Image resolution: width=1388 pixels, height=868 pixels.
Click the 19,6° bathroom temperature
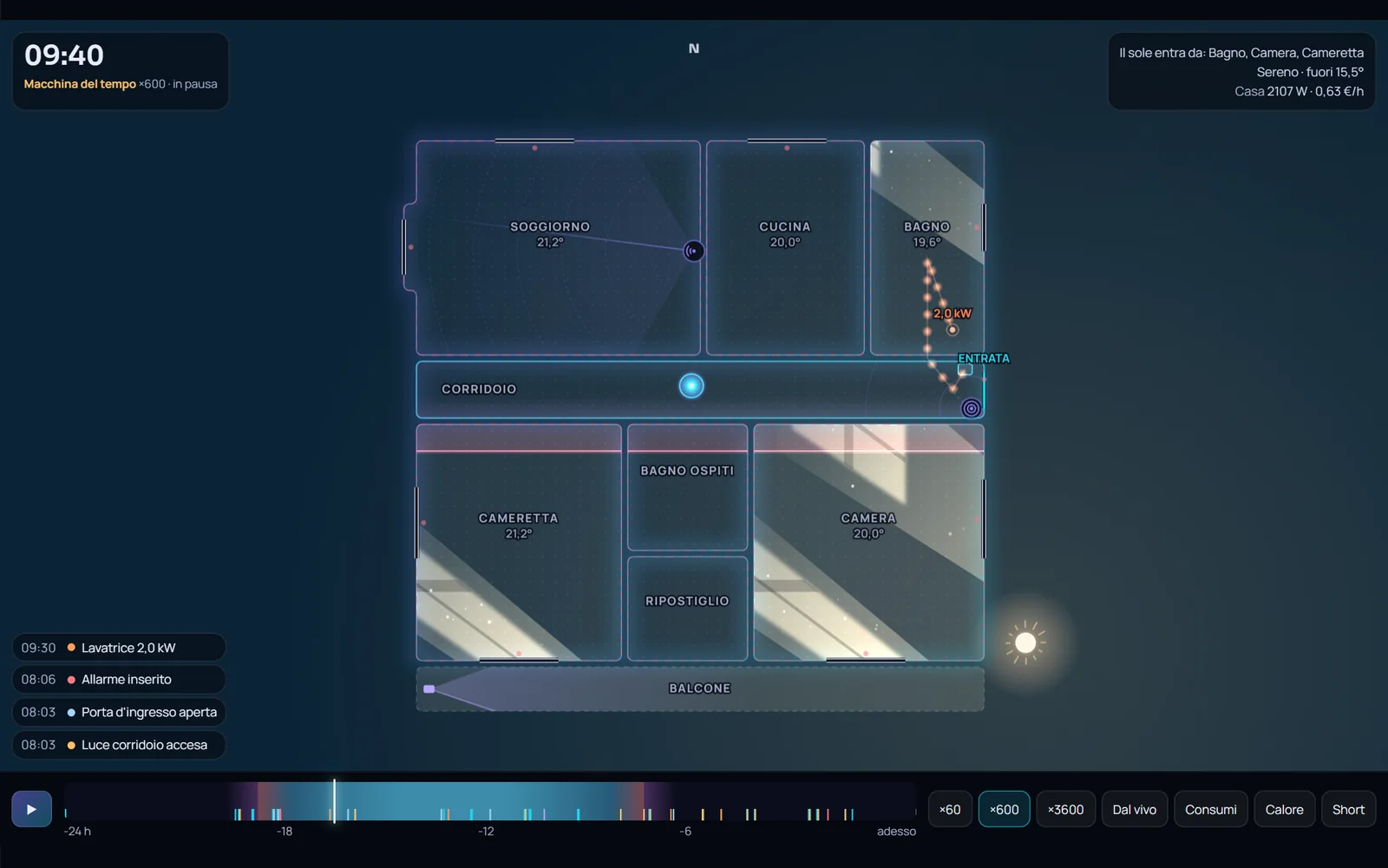(926, 242)
